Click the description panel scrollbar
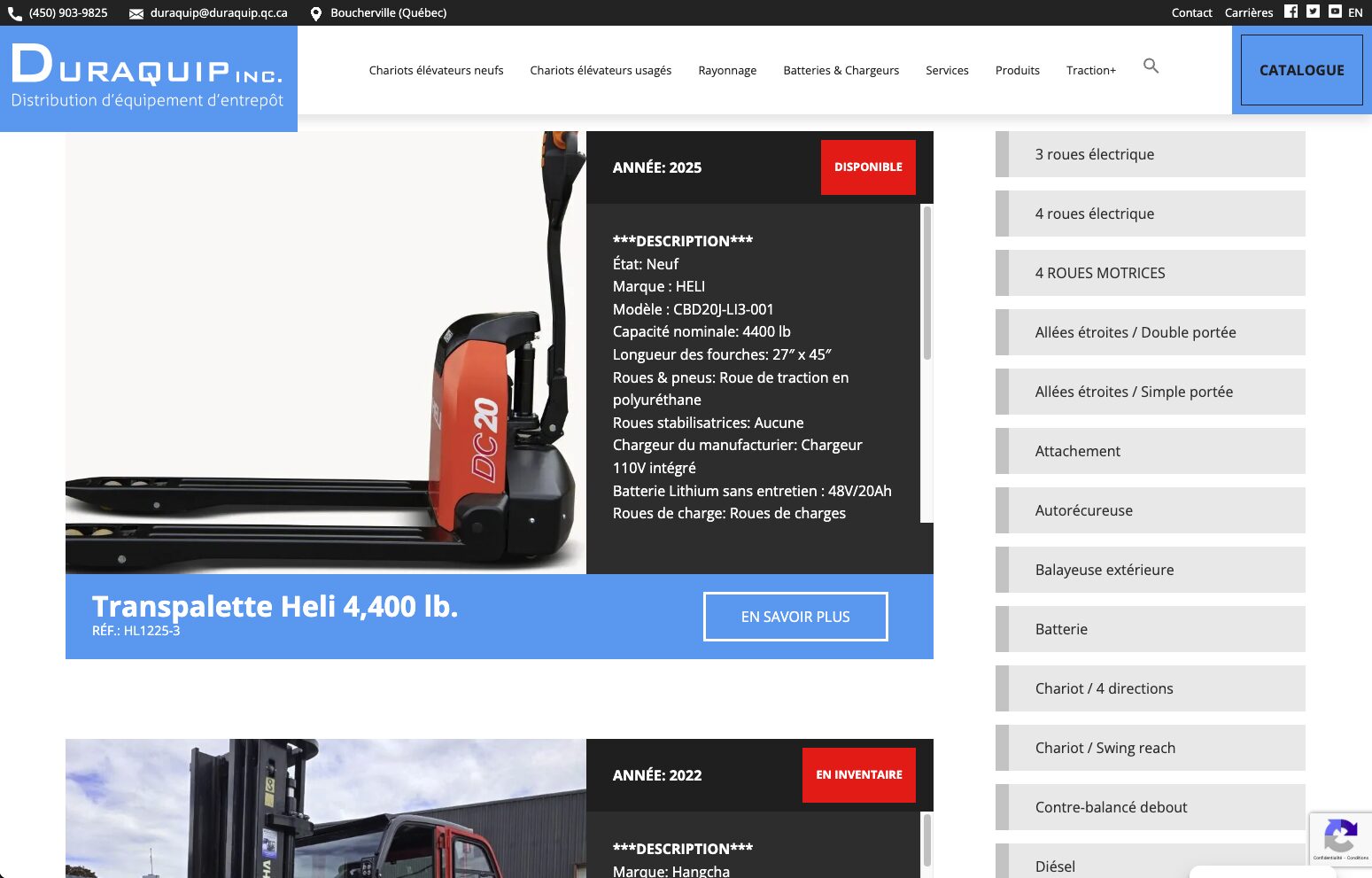The height and width of the screenshot is (878, 1372). click(x=926, y=284)
